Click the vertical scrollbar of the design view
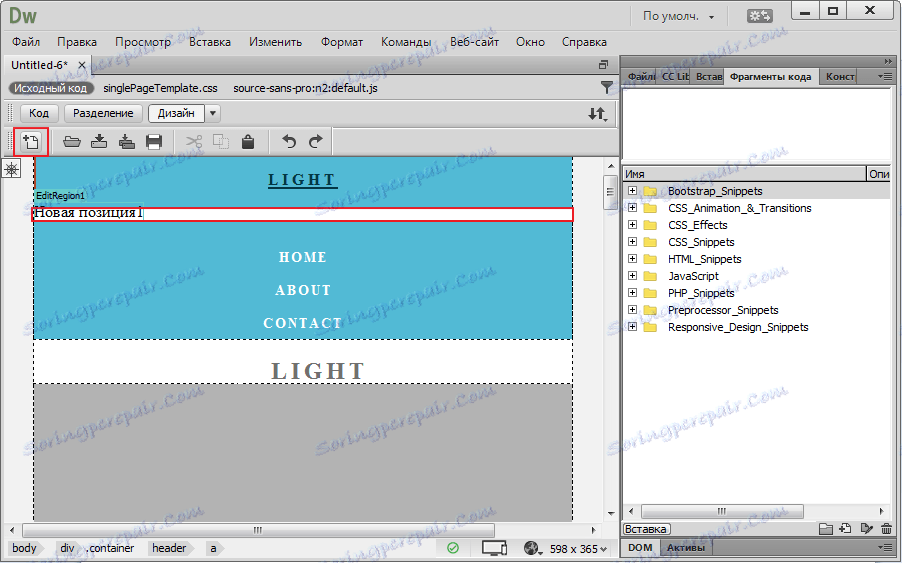This screenshot has width=902, height=563. pyautogui.click(x=610, y=192)
